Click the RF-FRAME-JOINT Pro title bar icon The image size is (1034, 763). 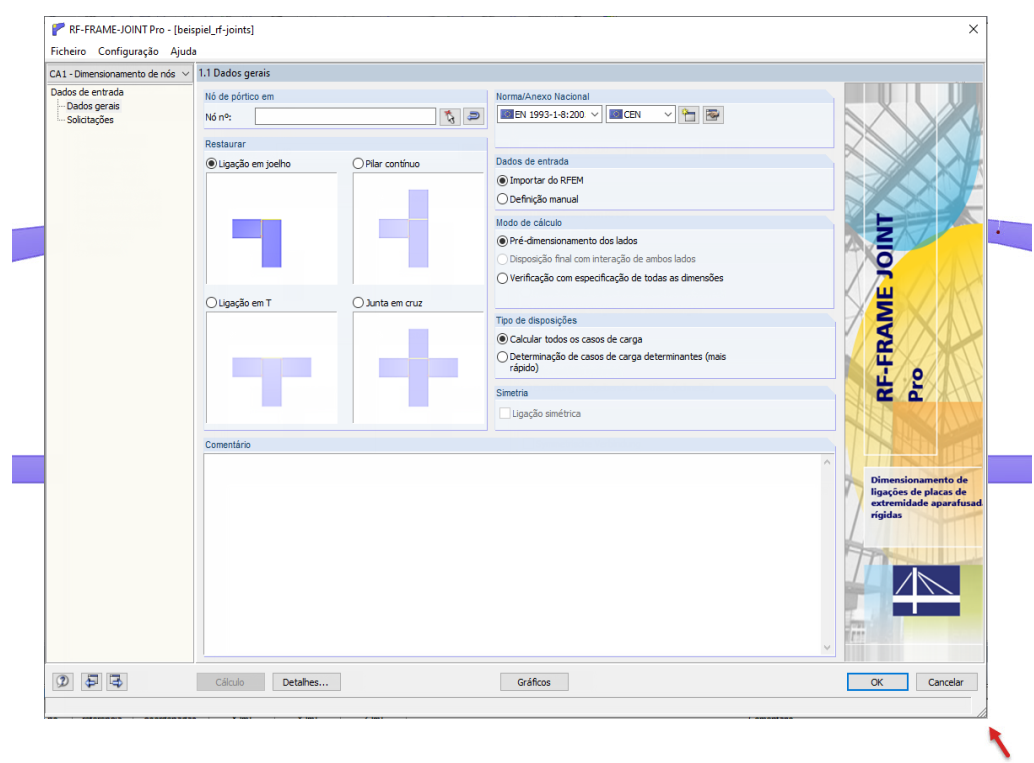tap(58, 29)
